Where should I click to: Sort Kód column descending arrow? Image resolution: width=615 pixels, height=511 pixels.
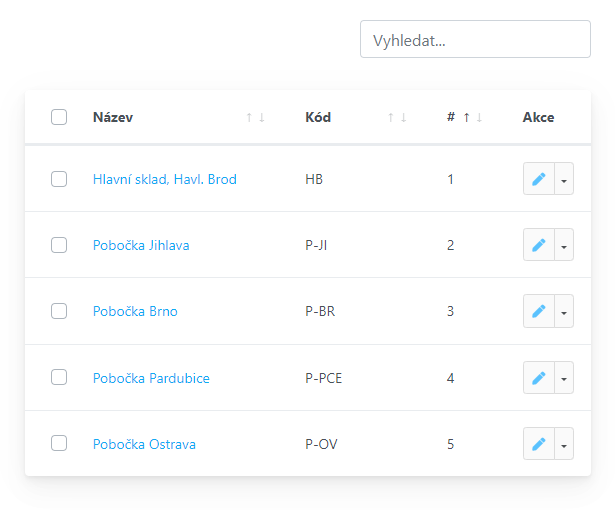[403, 117]
